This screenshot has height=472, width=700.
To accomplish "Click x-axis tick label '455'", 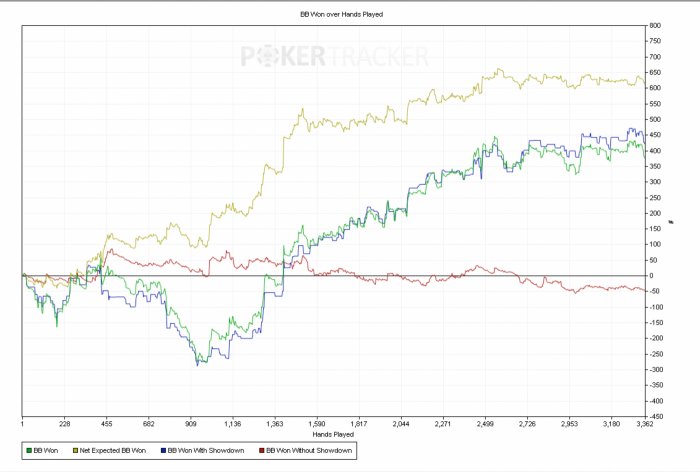I will point(106,424).
